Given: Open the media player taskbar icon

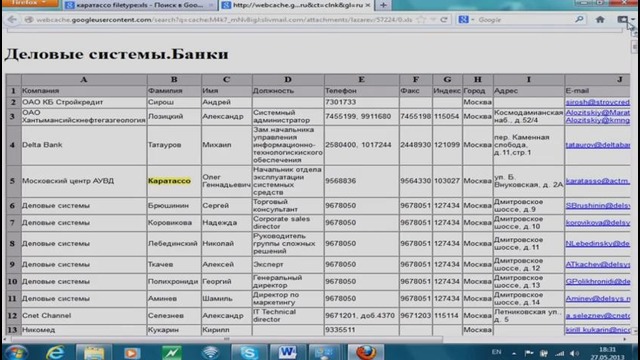Looking at the screenshot, I should tap(131, 352).
